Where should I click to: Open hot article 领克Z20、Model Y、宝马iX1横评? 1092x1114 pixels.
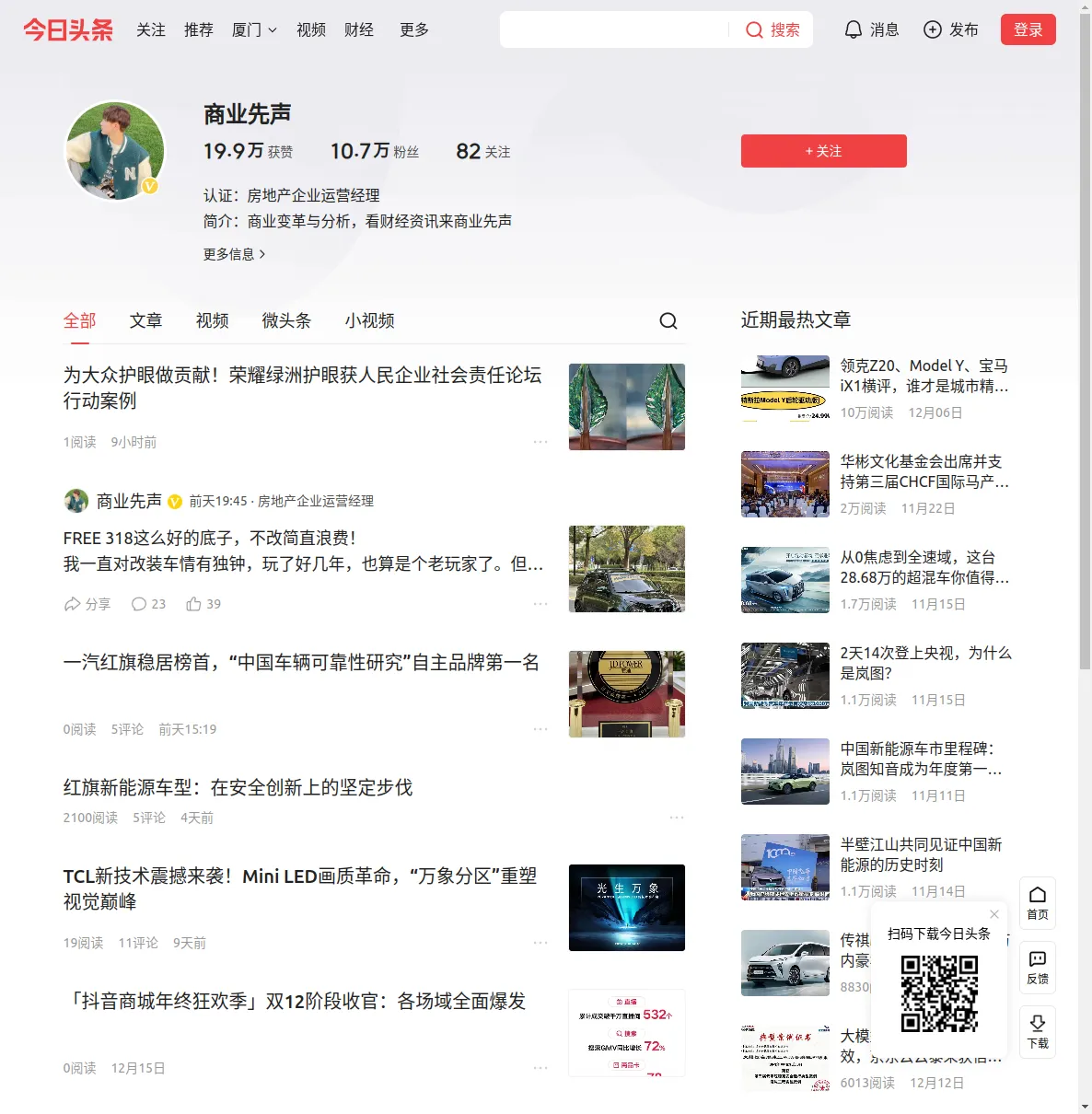click(924, 376)
